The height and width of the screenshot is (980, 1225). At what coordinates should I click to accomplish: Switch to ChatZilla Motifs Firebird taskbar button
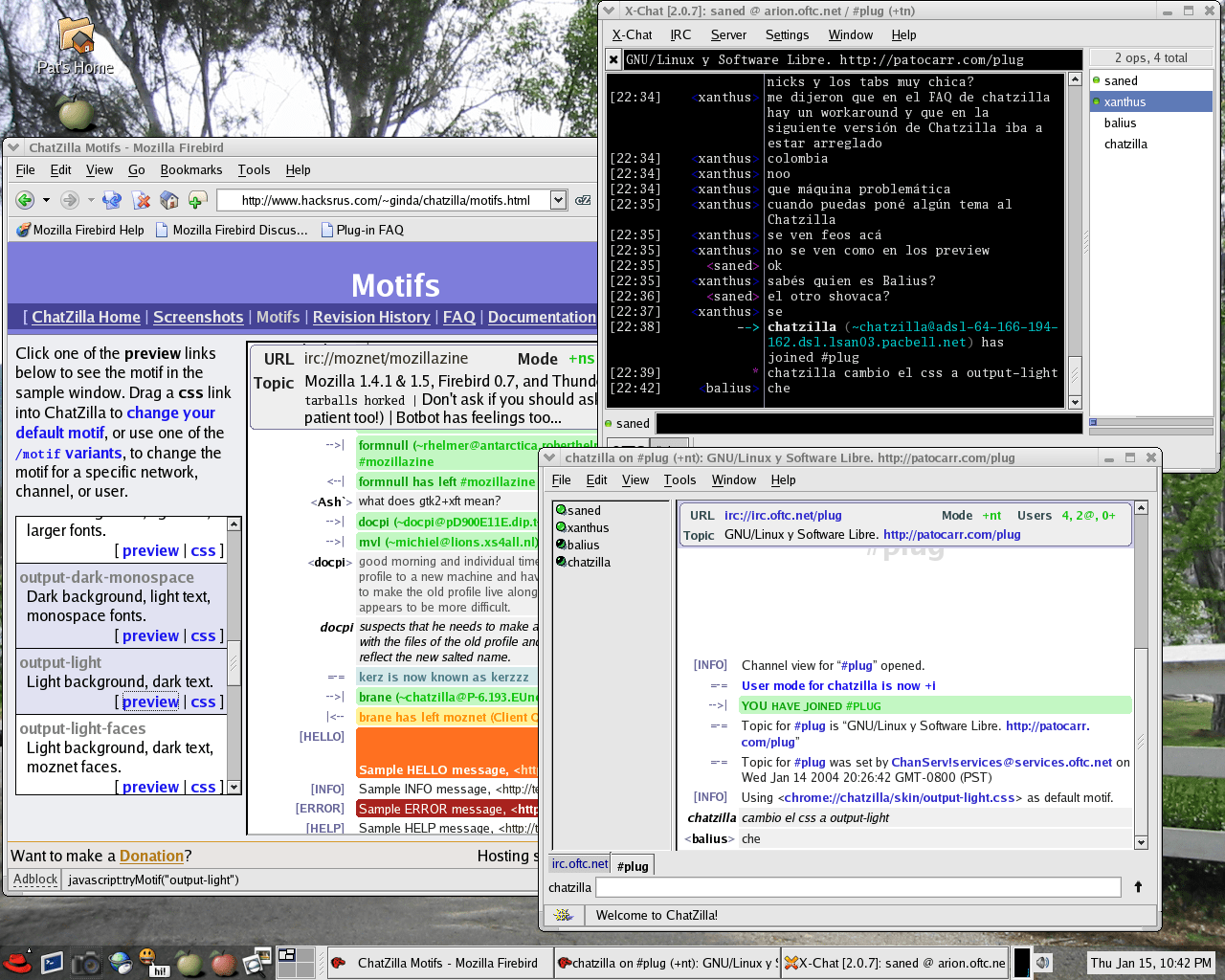point(440,963)
